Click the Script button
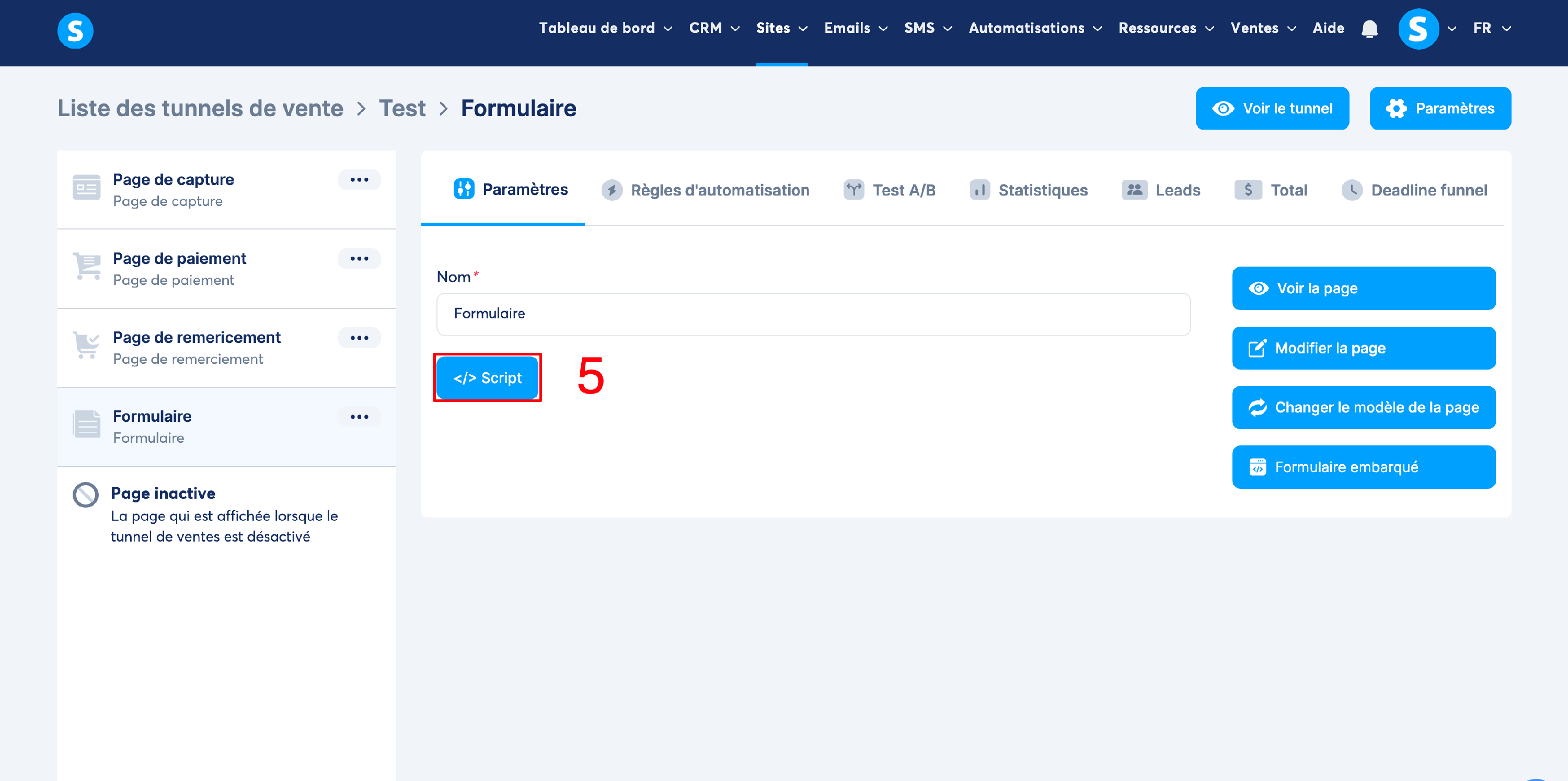This screenshot has width=1568, height=781. 487,378
